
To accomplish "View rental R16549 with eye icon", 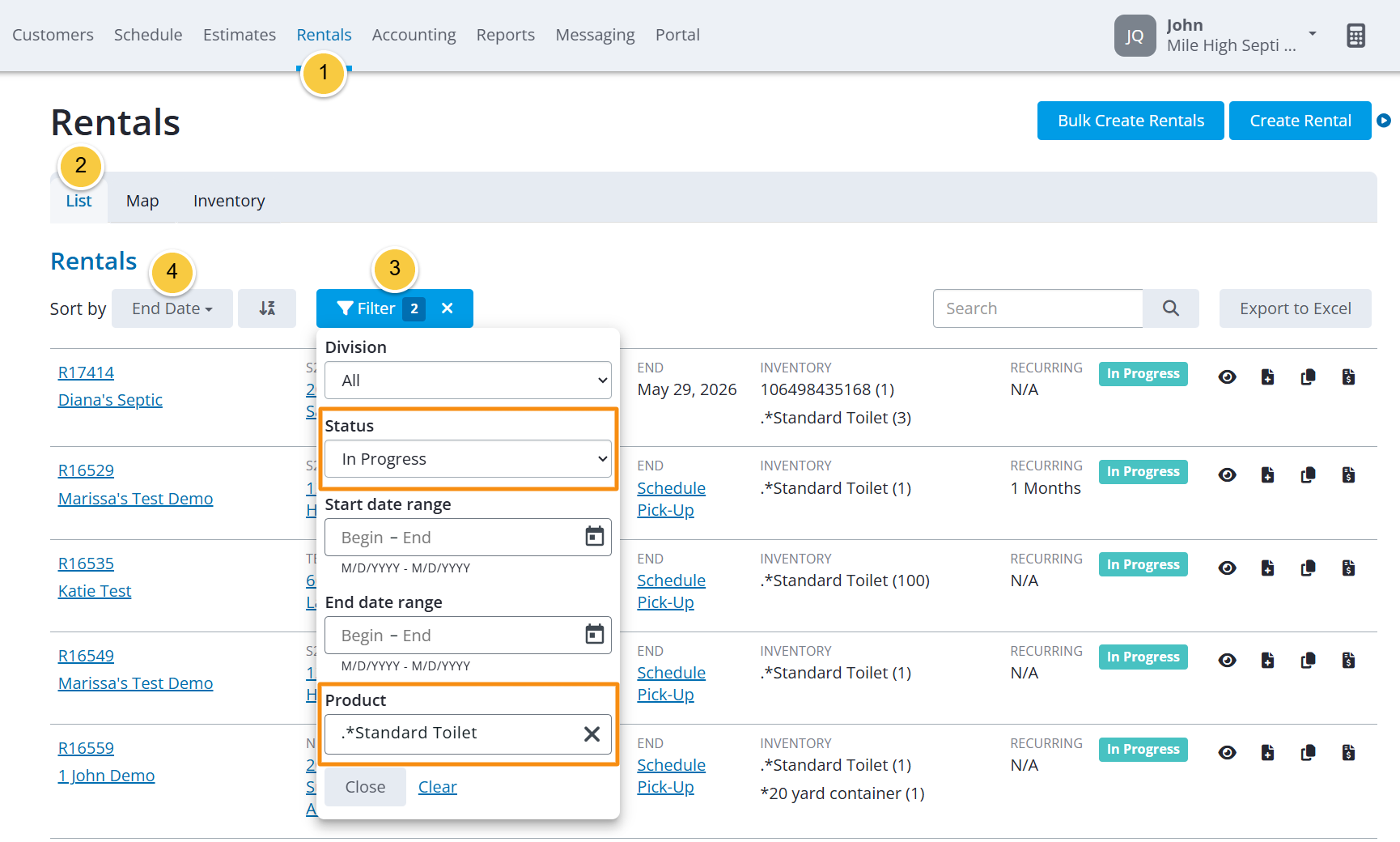I will pos(1228,661).
